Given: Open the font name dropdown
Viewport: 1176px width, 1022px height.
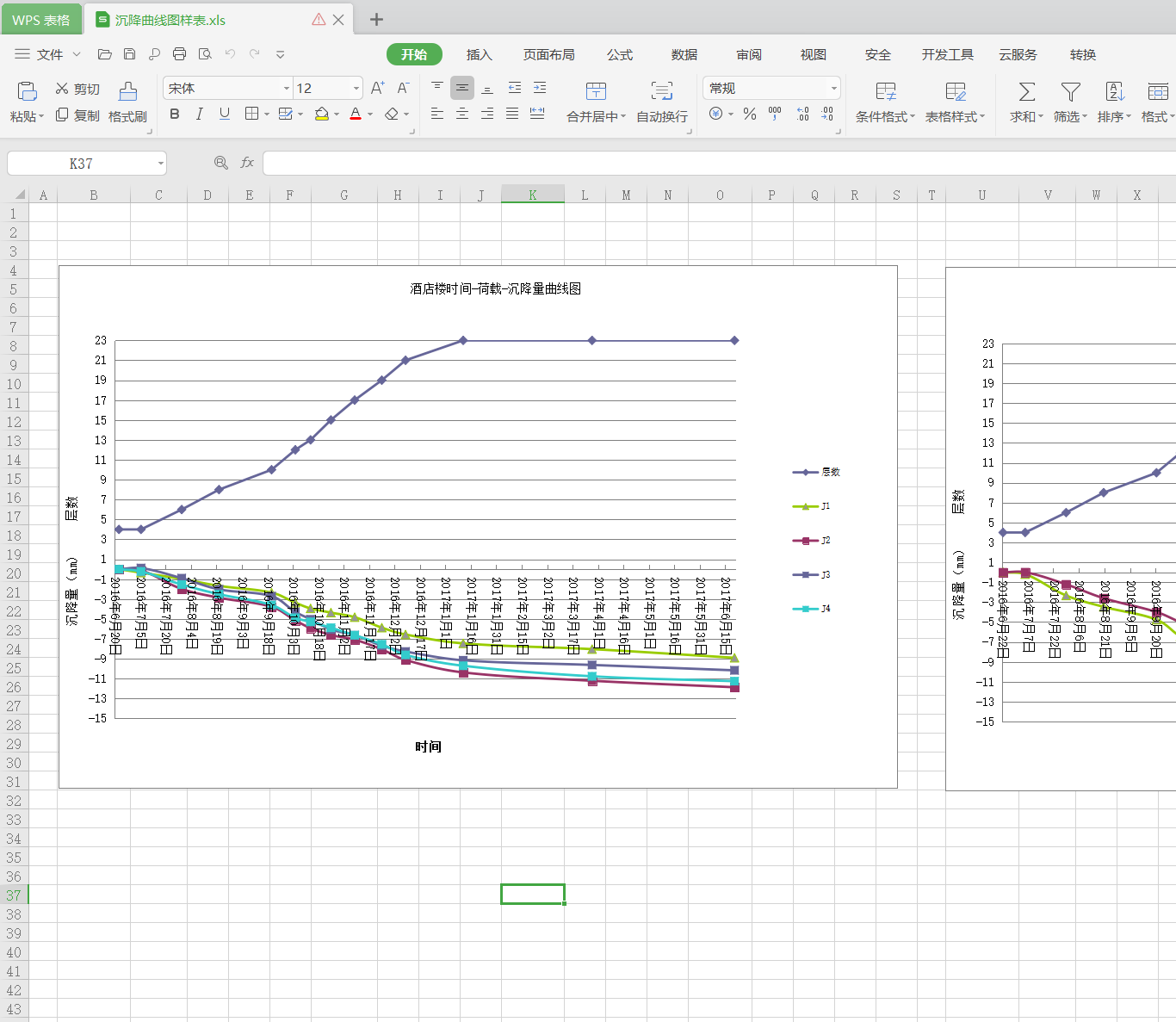Looking at the screenshot, I should click(x=287, y=89).
